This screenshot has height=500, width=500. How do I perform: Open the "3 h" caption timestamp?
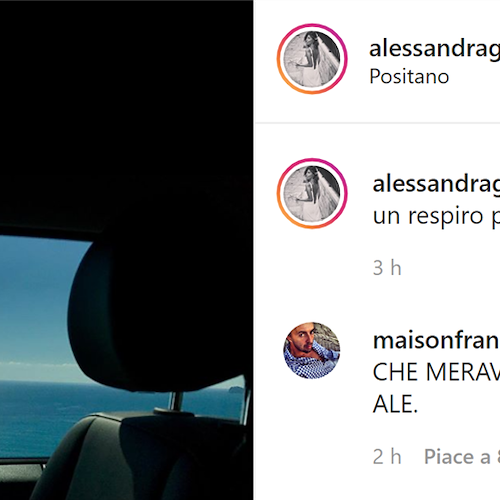click(387, 268)
